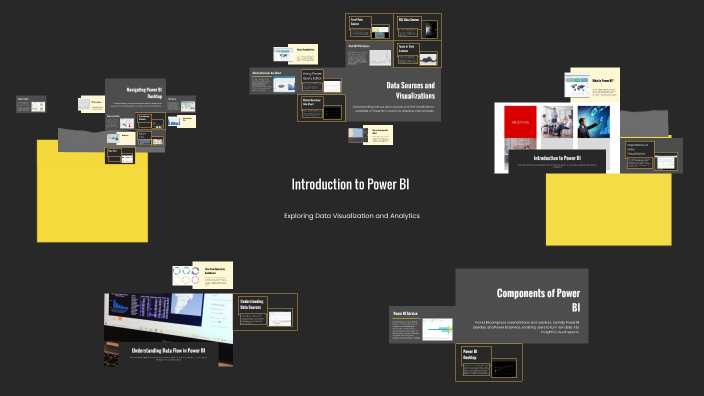Image resolution: width=704 pixels, height=396 pixels.
Task: Click the businessman touching hologram photo
Action: click(594, 122)
